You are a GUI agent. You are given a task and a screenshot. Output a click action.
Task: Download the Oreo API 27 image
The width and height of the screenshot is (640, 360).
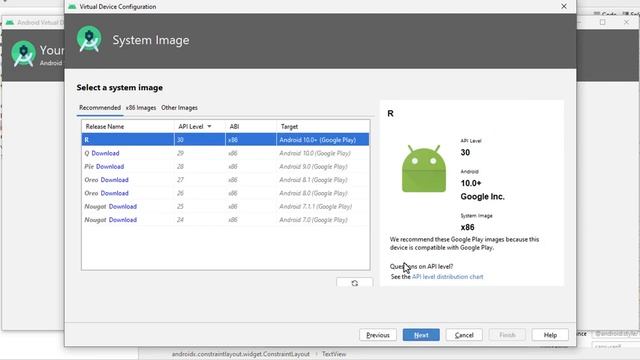tap(114, 180)
